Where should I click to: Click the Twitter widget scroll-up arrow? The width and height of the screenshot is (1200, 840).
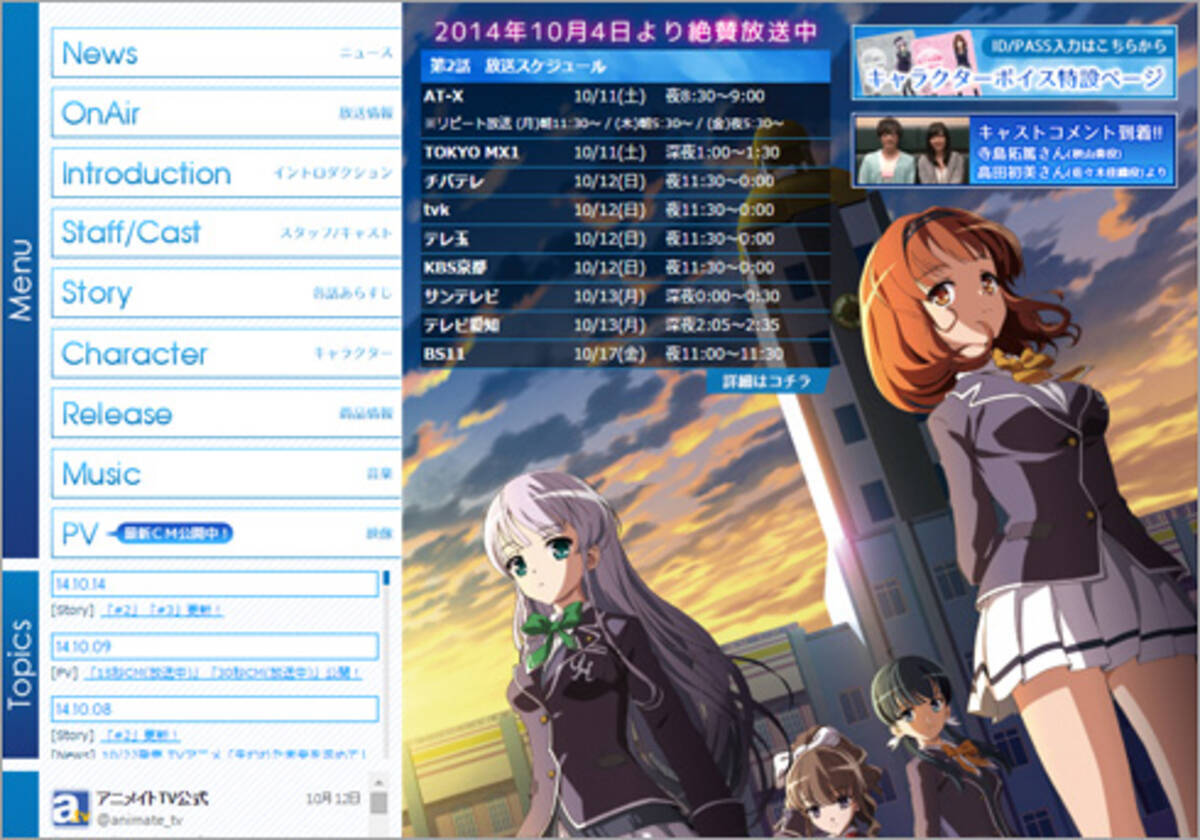[378, 782]
